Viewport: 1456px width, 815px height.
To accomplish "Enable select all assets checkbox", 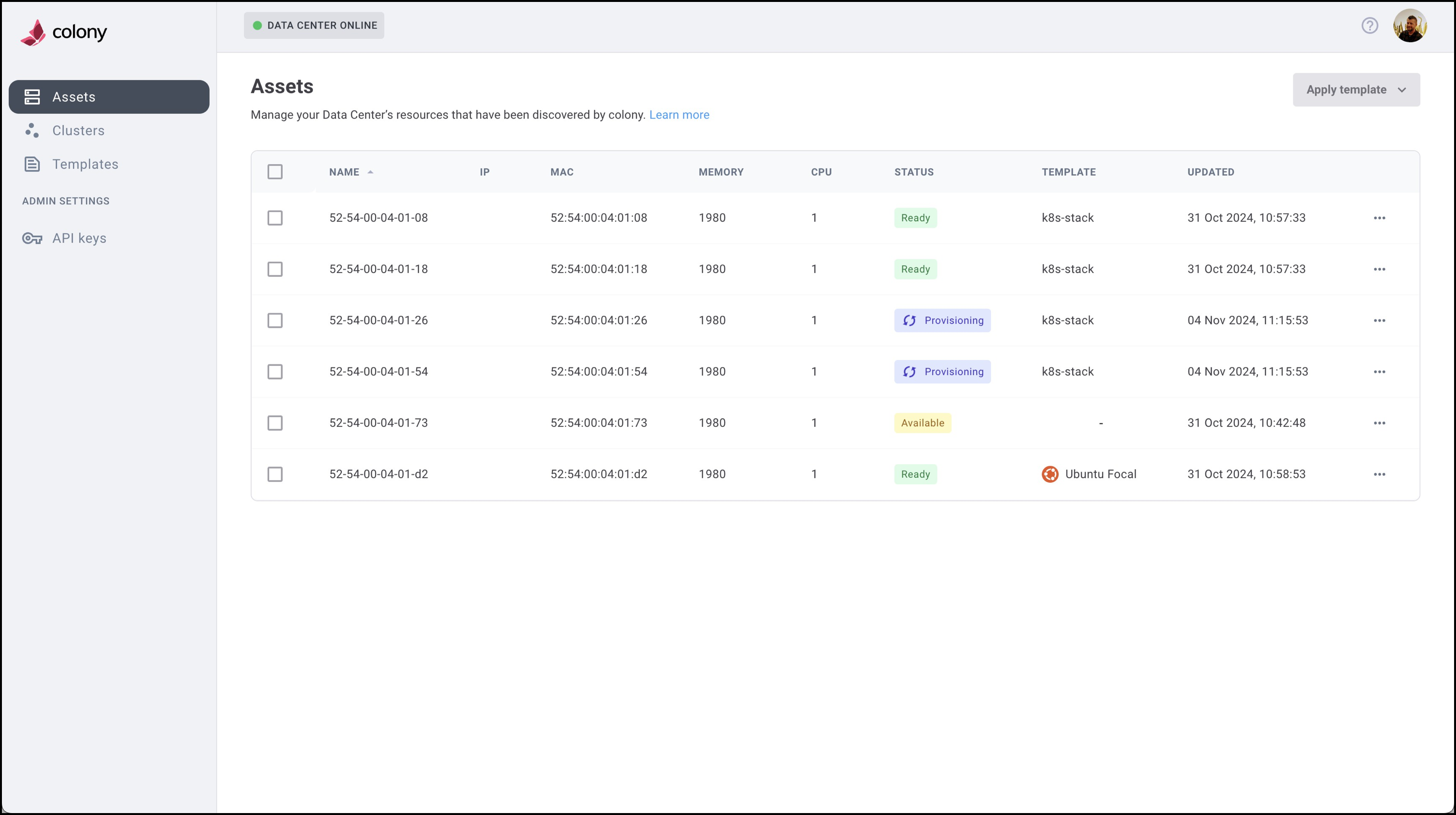I will click(275, 171).
